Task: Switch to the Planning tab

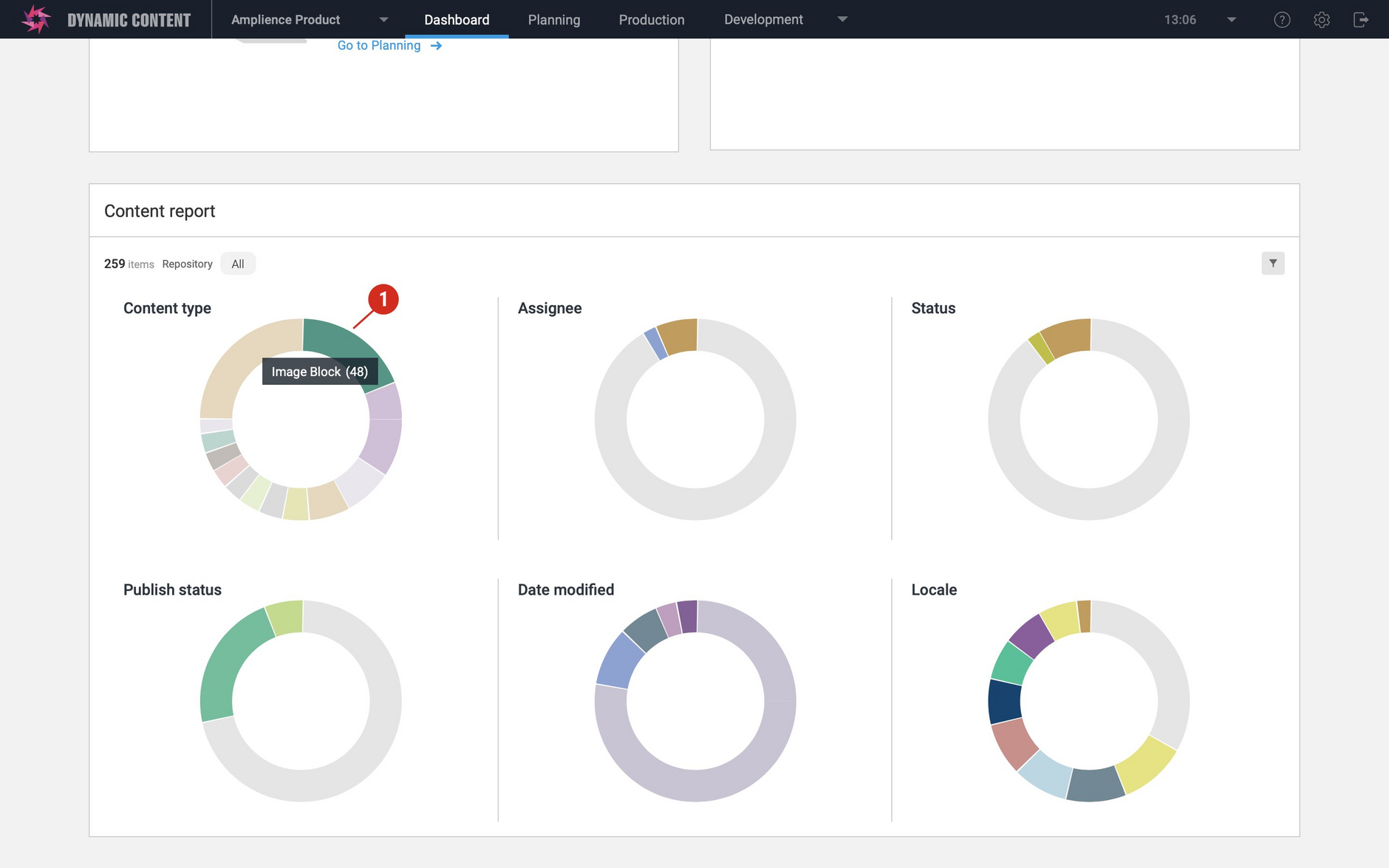Action: coord(554,20)
